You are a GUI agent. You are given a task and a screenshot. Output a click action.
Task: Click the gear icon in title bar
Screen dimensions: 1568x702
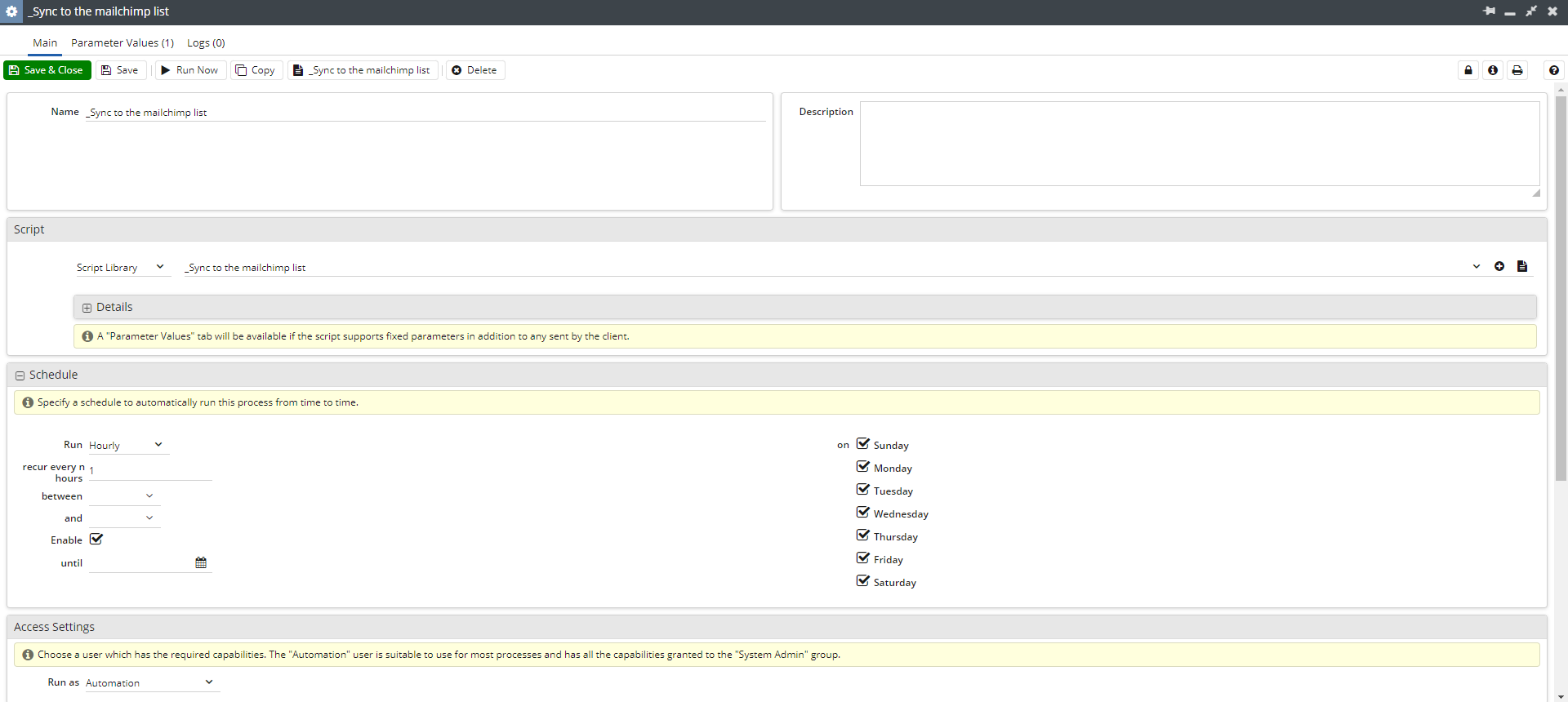(11, 11)
